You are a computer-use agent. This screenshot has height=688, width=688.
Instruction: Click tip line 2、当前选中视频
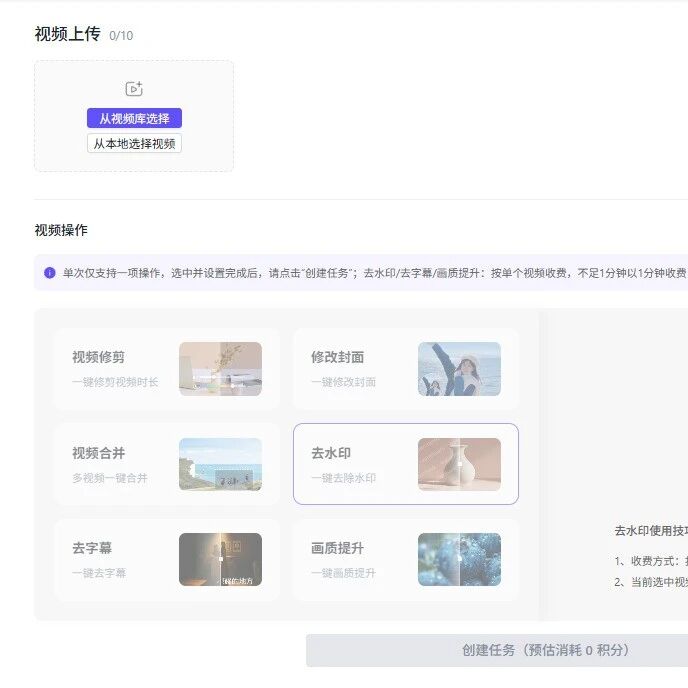[651, 582]
